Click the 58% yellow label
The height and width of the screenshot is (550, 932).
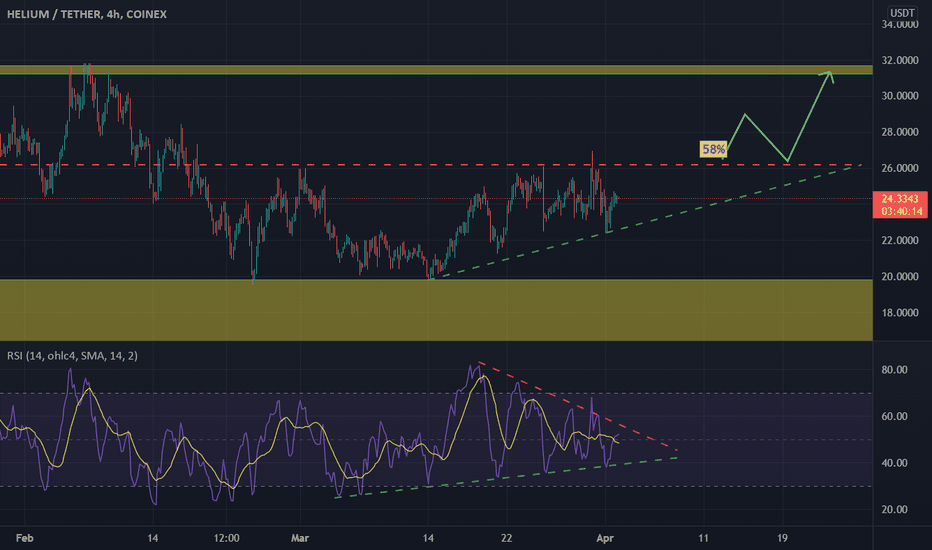[713, 149]
